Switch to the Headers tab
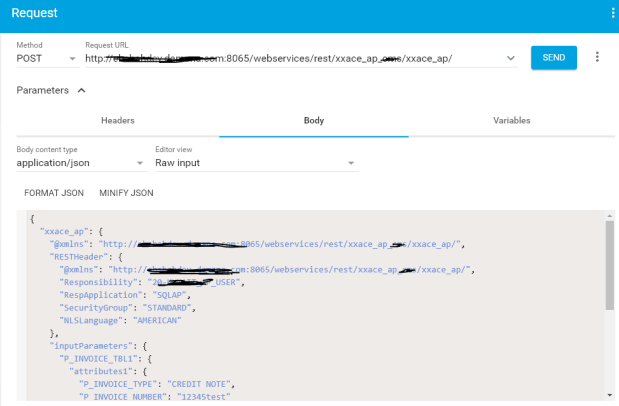 click(117, 121)
